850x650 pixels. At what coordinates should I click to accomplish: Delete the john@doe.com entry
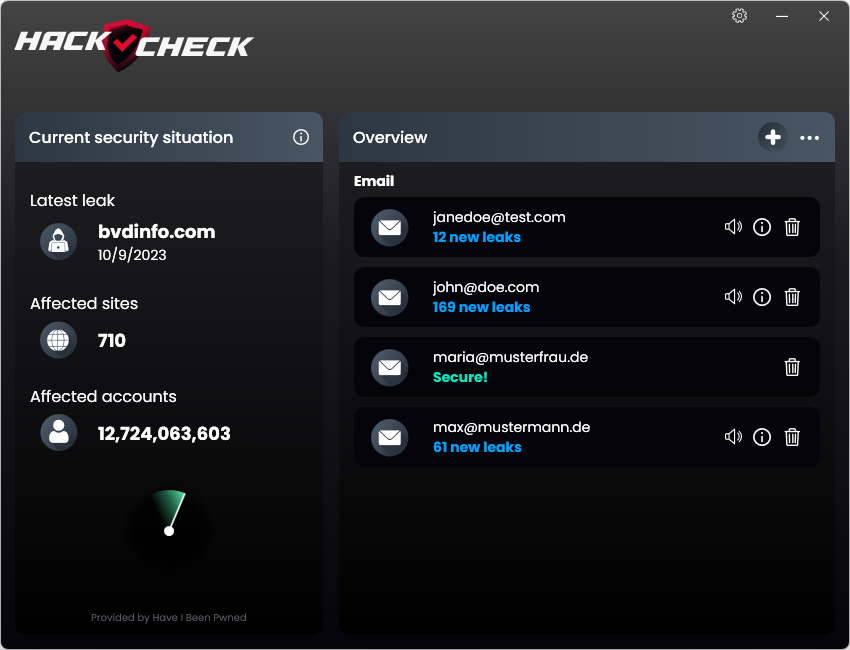[792, 297]
